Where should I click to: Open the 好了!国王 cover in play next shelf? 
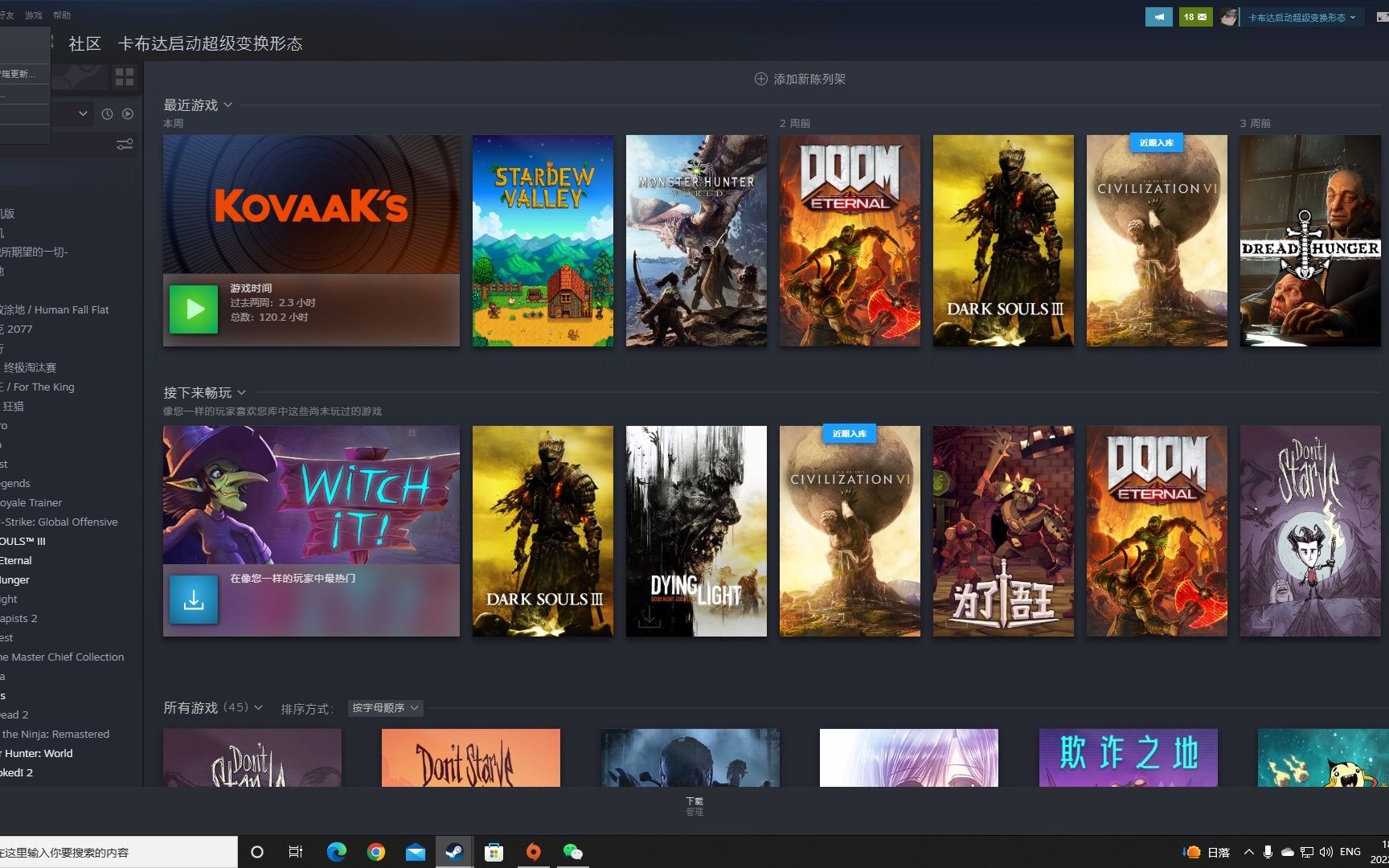coord(1003,531)
